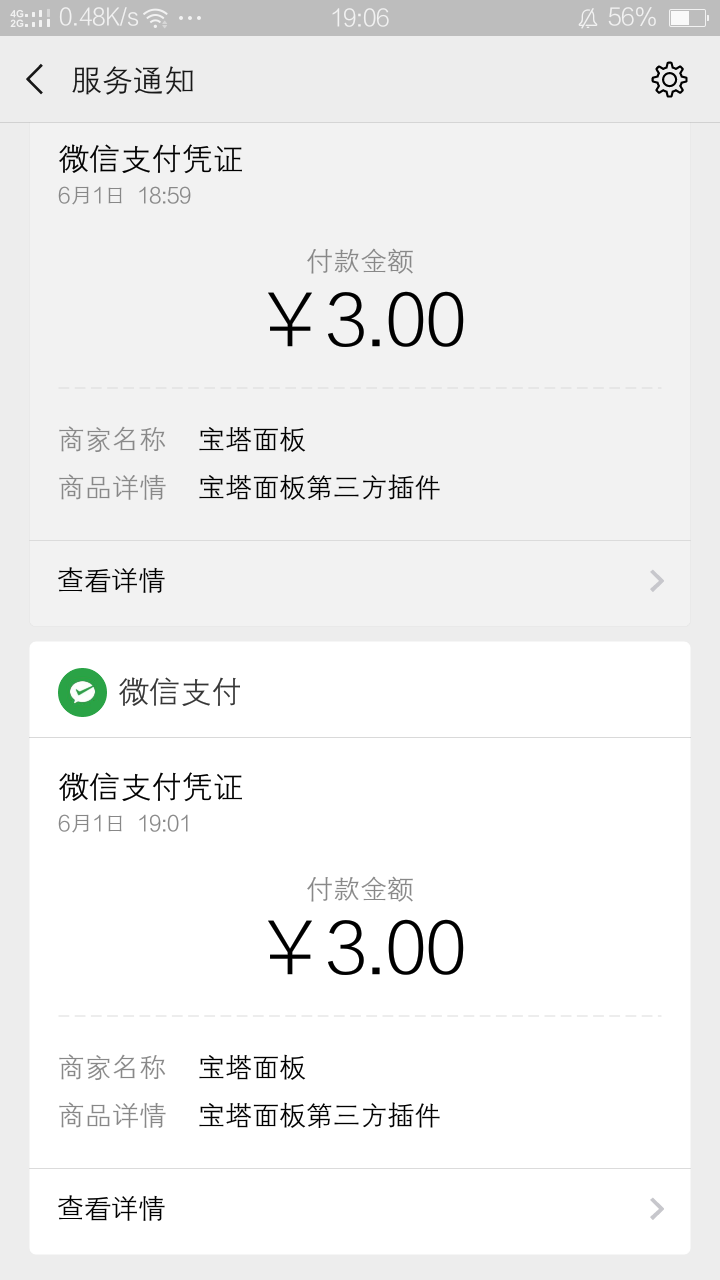Tap the back arrow icon
Screen dimensions: 720x1280
pyautogui.click(x=35, y=80)
